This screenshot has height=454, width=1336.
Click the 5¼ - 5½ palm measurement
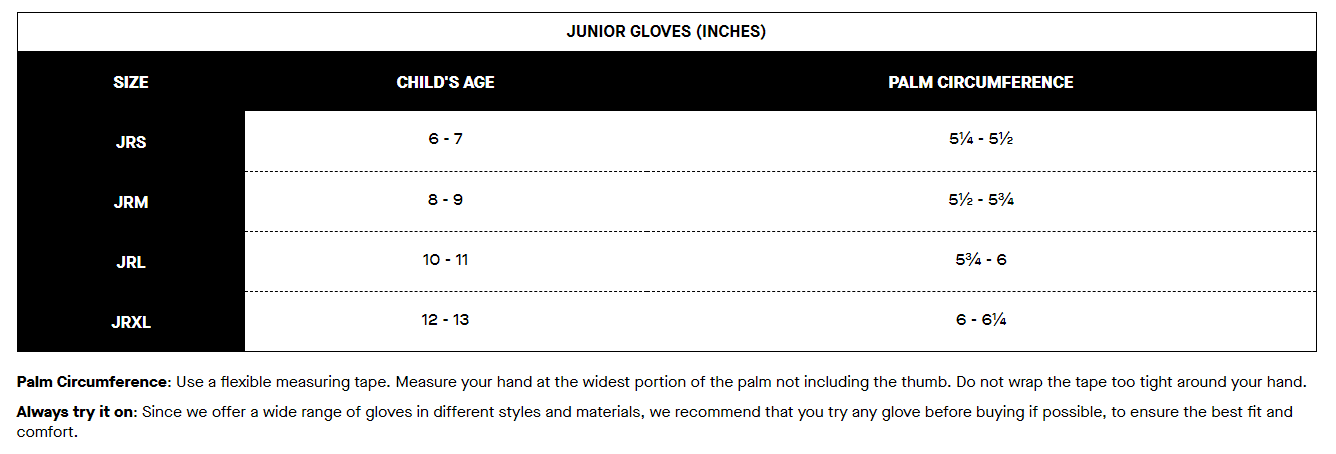click(x=980, y=140)
